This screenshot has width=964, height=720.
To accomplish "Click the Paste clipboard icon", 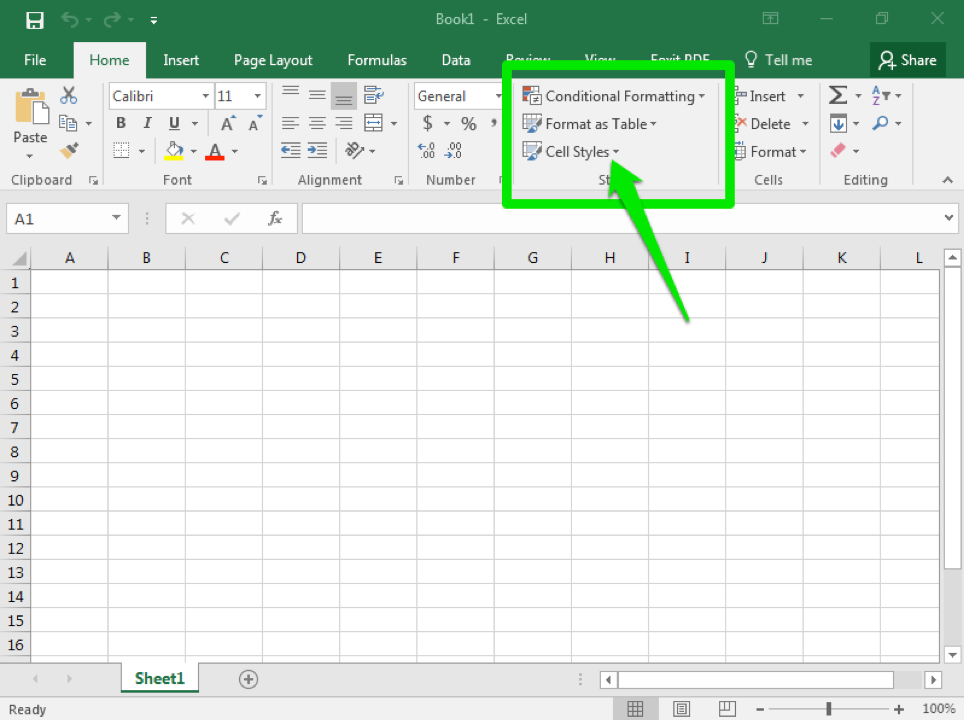I will tap(31, 107).
